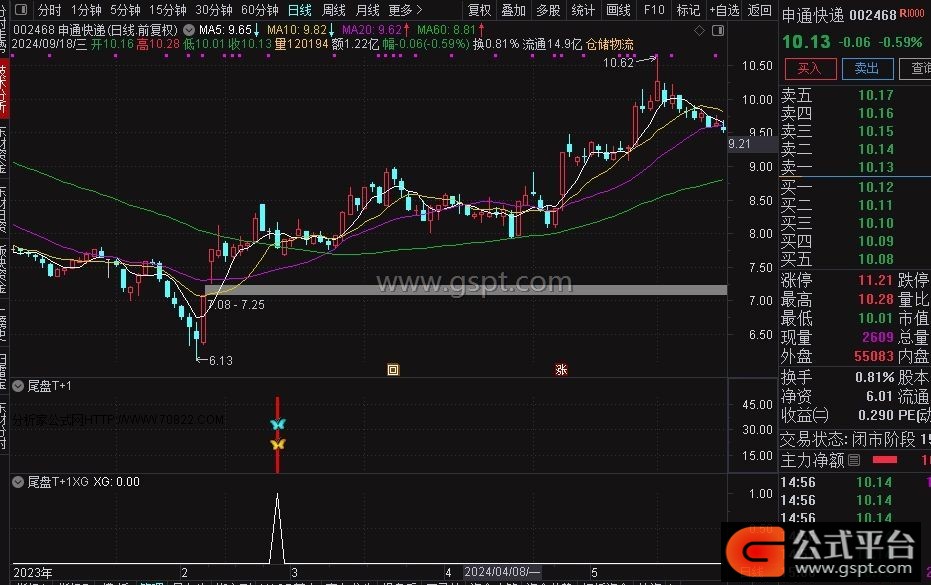Click the gray gap zone bar on chart
This screenshot has height=585, width=931.
[466, 290]
